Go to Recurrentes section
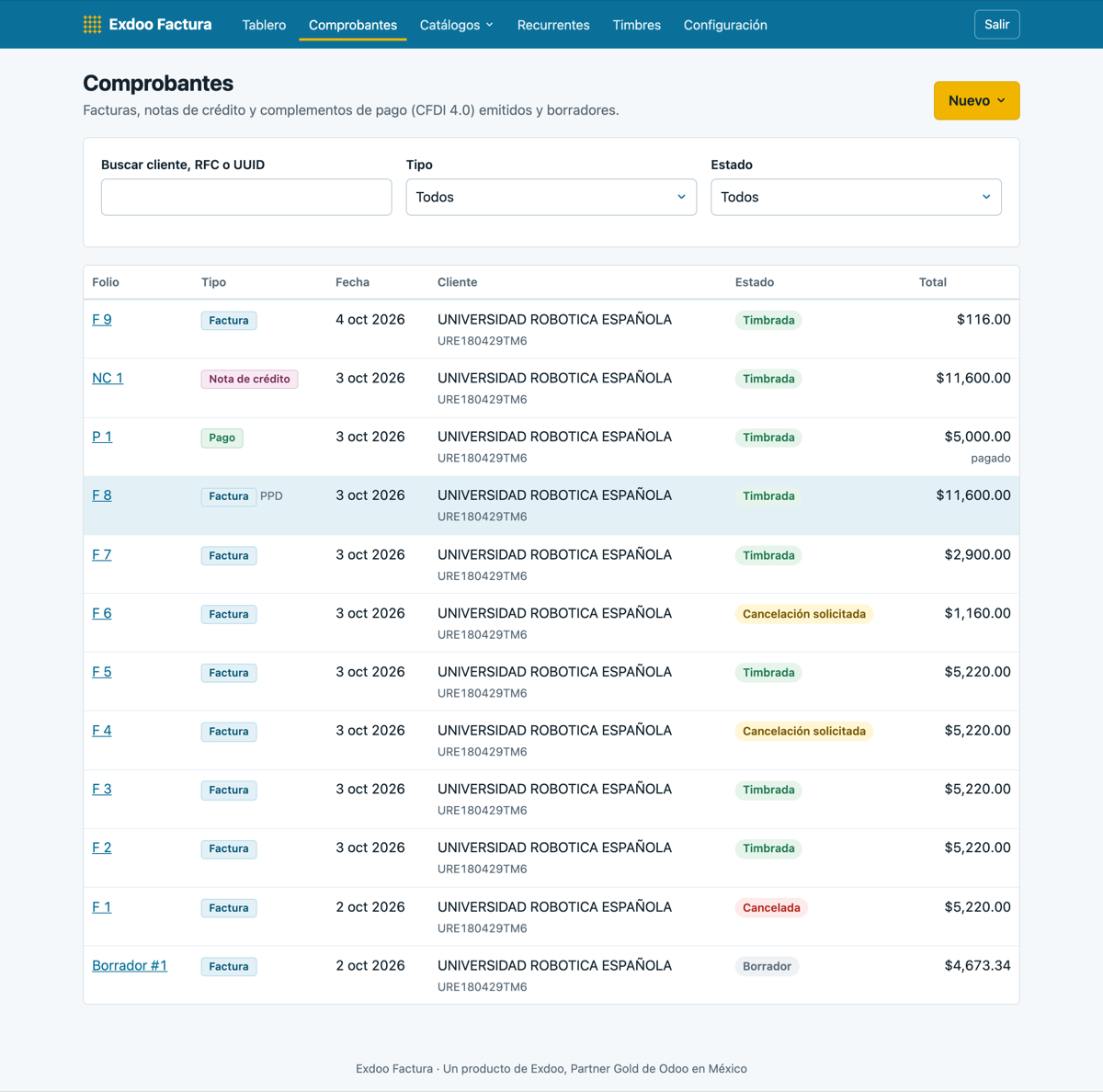This screenshot has height=1092, width=1103. point(553,25)
